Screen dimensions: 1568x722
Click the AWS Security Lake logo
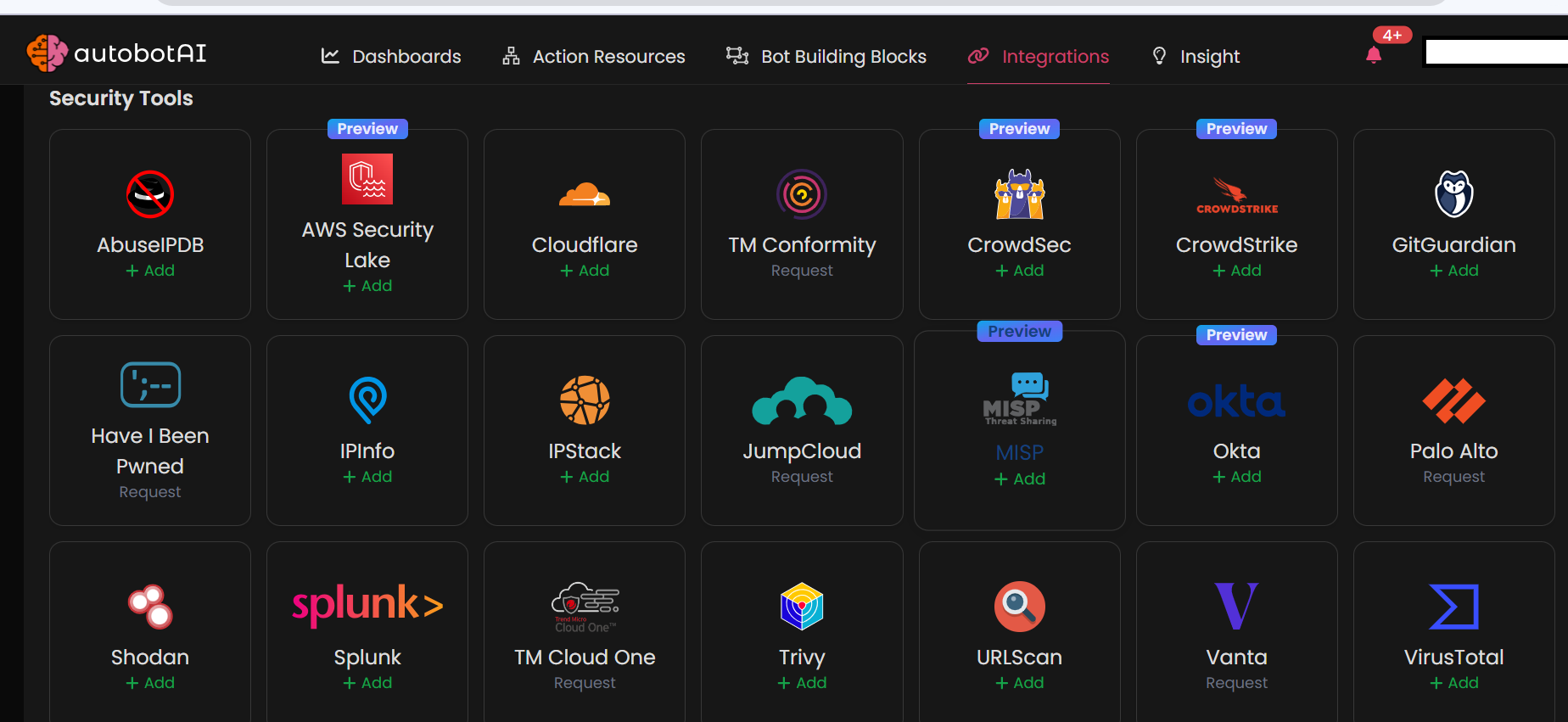[367, 179]
